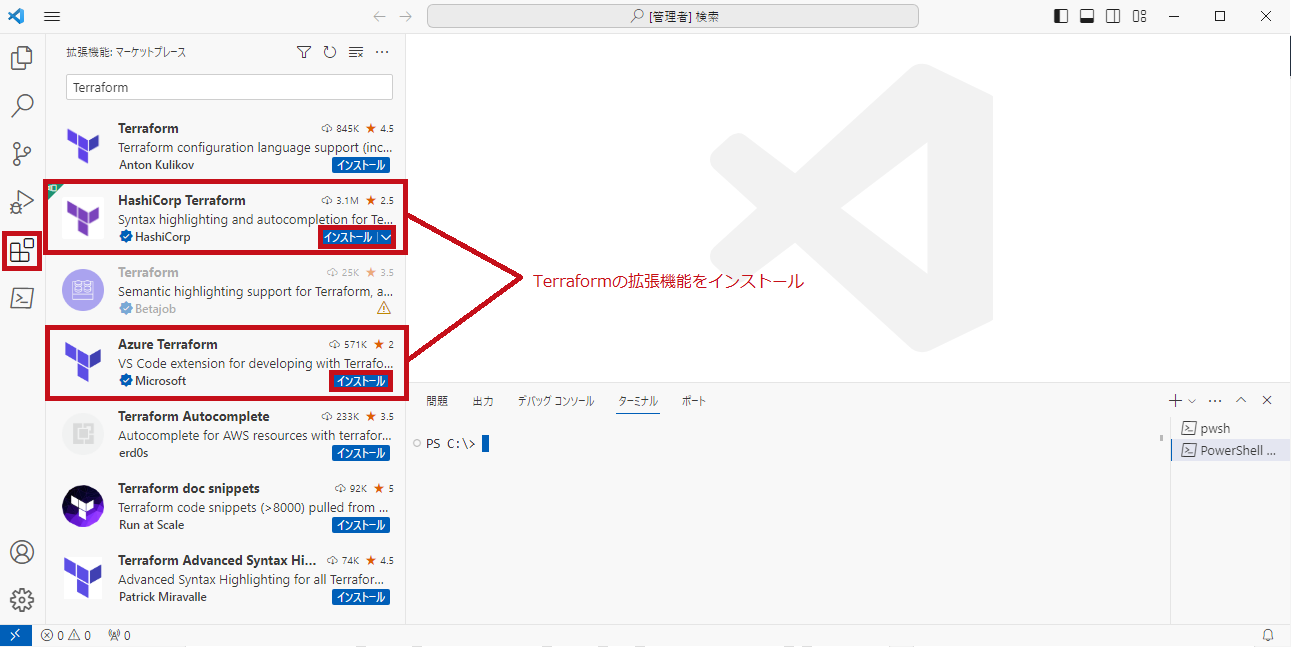
Task: Refresh the extensions list
Action: click(330, 52)
